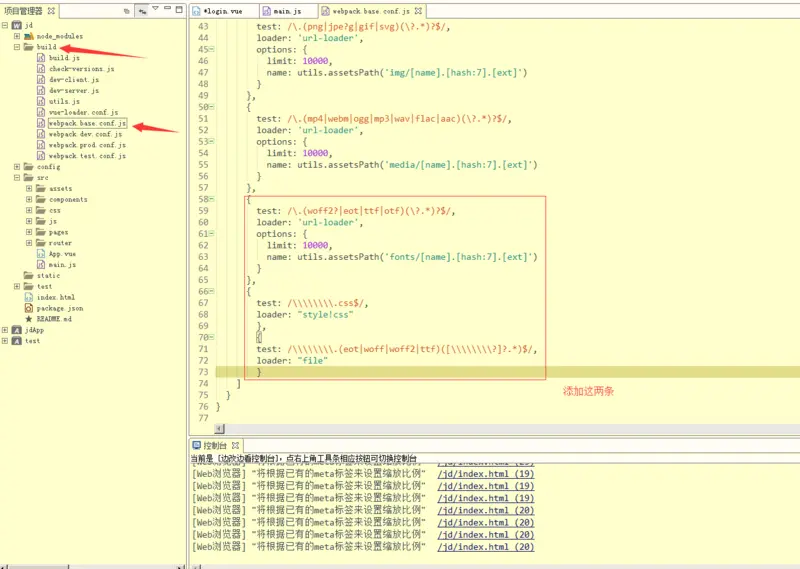Screen dimensions: 800x569
Task: Click the 控制台 console tab icon
Action: (196, 445)
